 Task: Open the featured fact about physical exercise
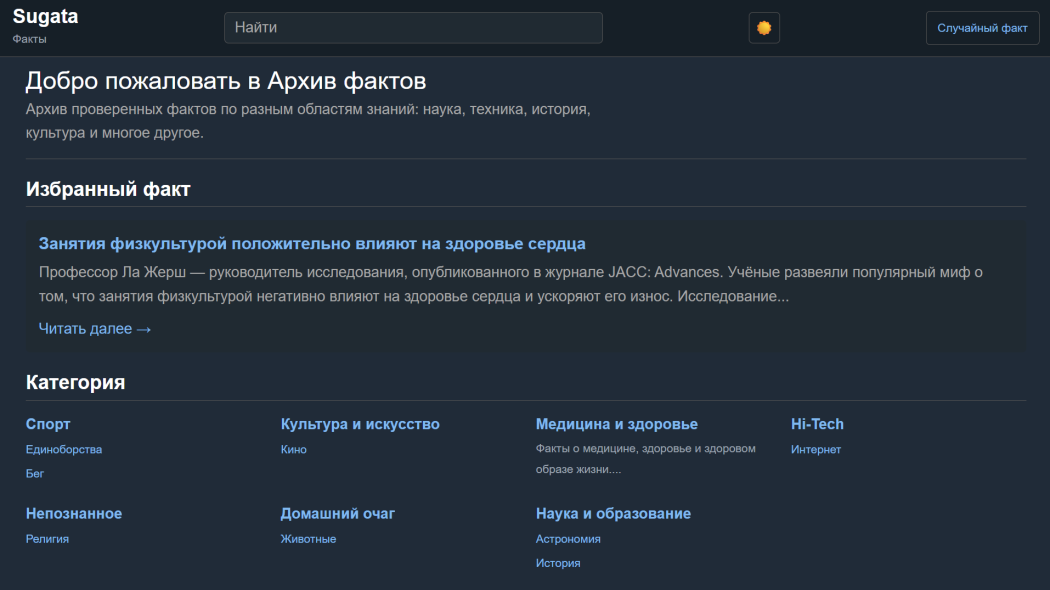point(312,244)
